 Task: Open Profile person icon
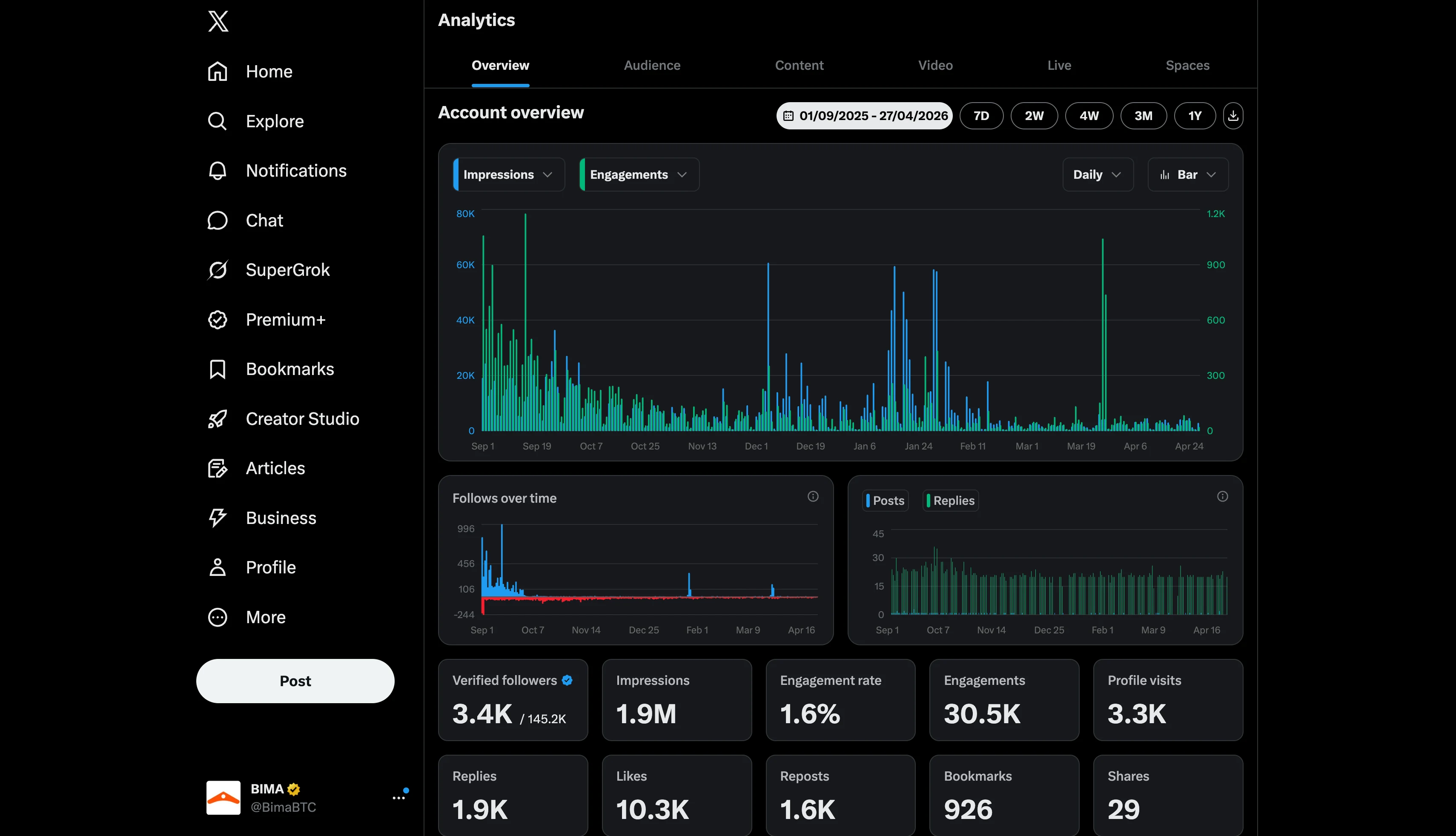click(x=218, y=567)
